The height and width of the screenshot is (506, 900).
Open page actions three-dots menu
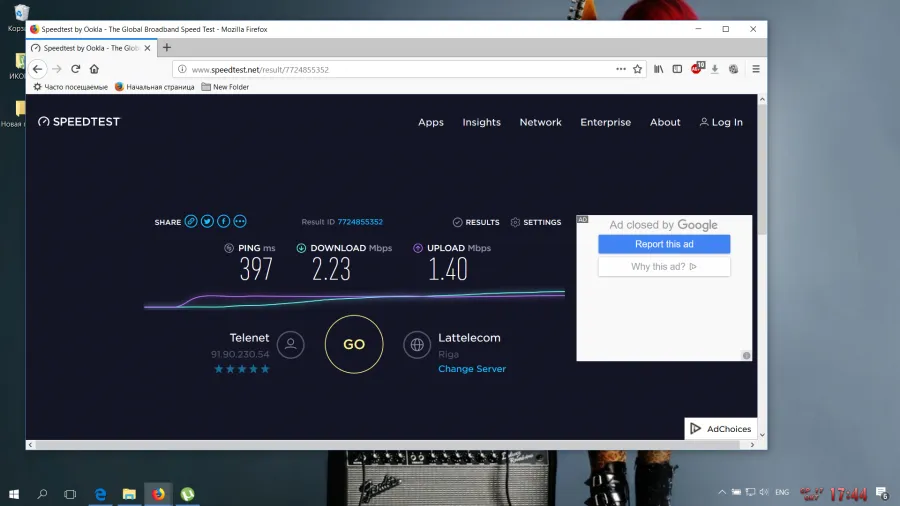(x=621, y=69)
